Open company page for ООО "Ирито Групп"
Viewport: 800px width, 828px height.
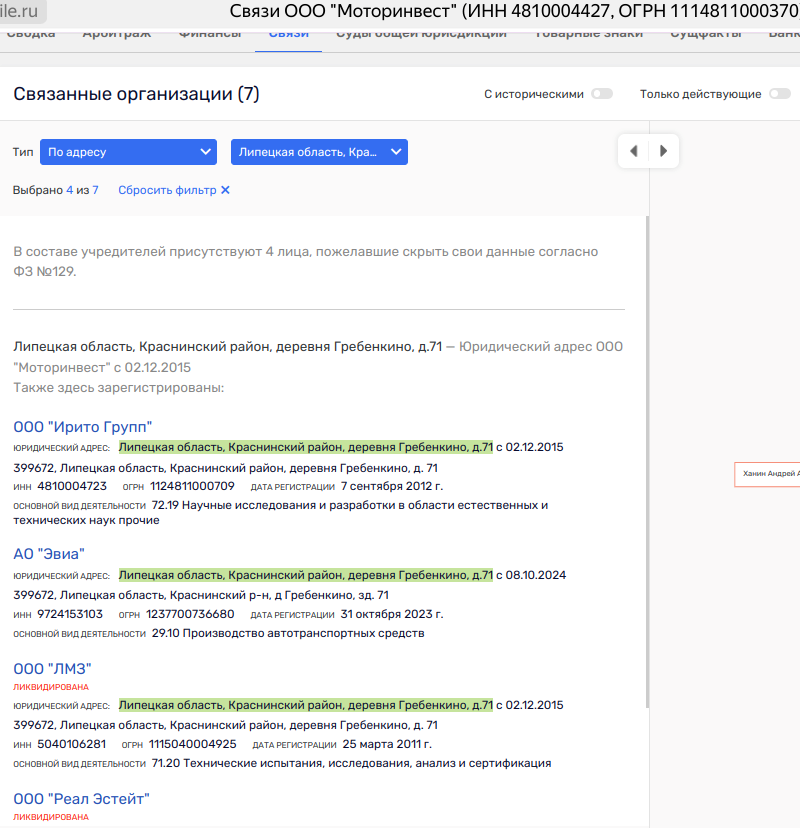pyautogui.click(x=83, y=426)
